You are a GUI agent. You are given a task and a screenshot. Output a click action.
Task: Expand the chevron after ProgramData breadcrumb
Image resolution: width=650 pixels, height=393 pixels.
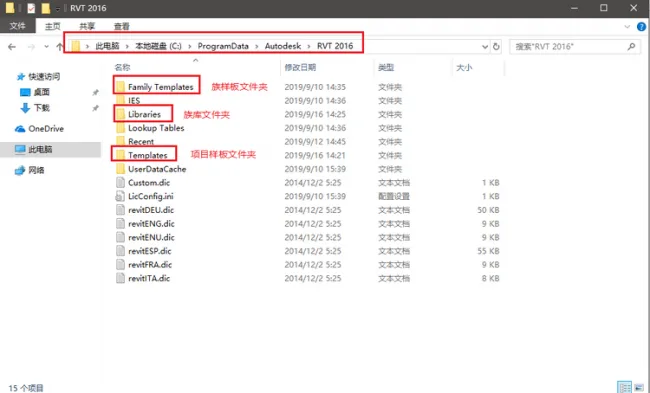coord(256,46)
